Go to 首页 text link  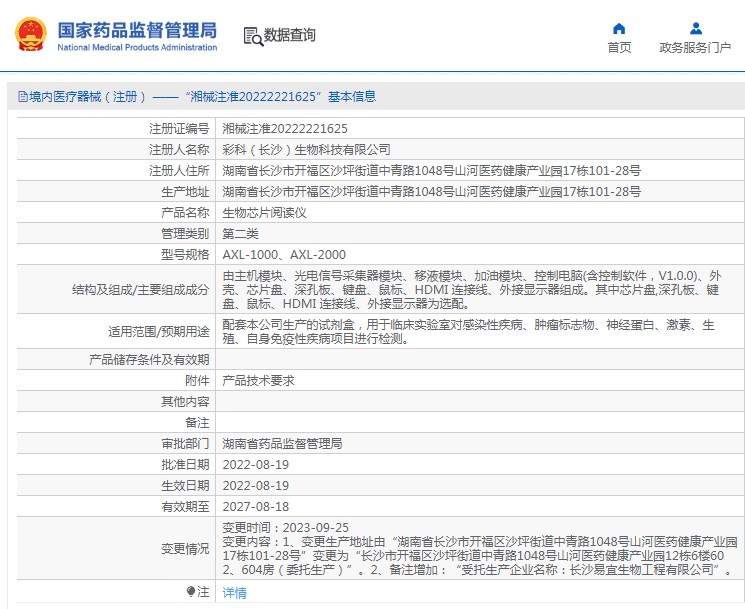click(619, 48)
